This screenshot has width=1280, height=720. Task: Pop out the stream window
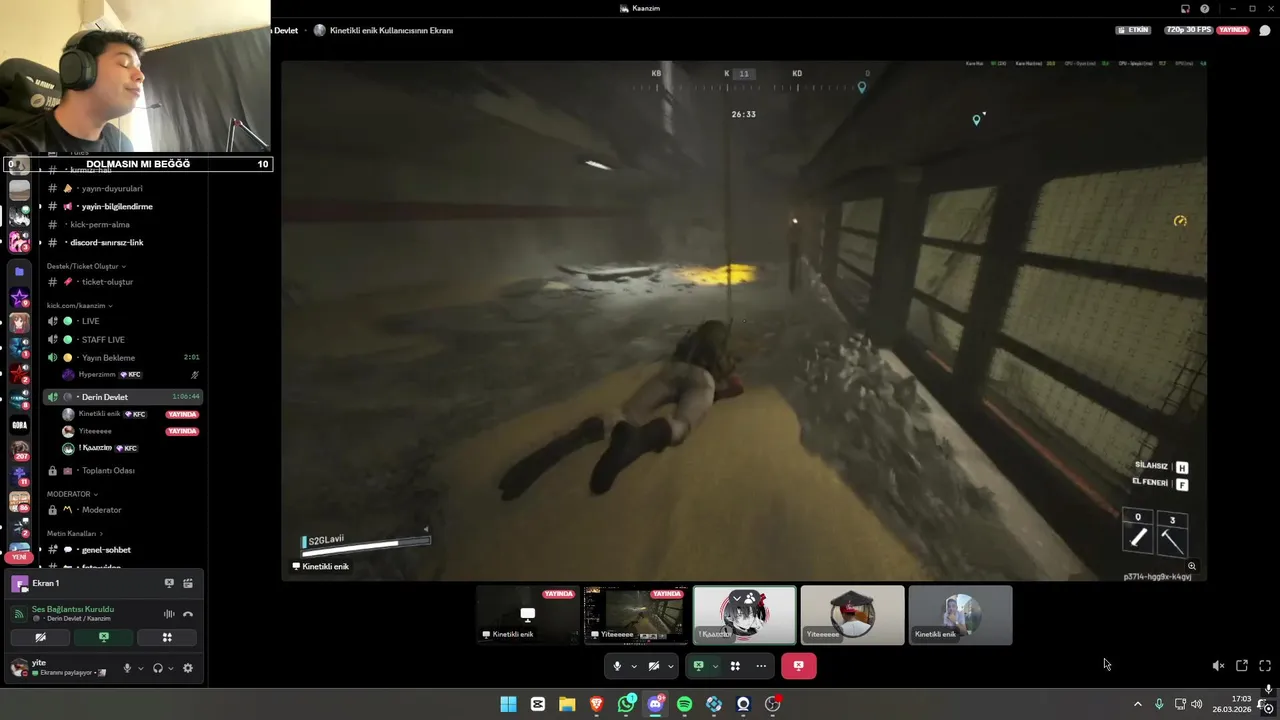tap(1242, 666)
